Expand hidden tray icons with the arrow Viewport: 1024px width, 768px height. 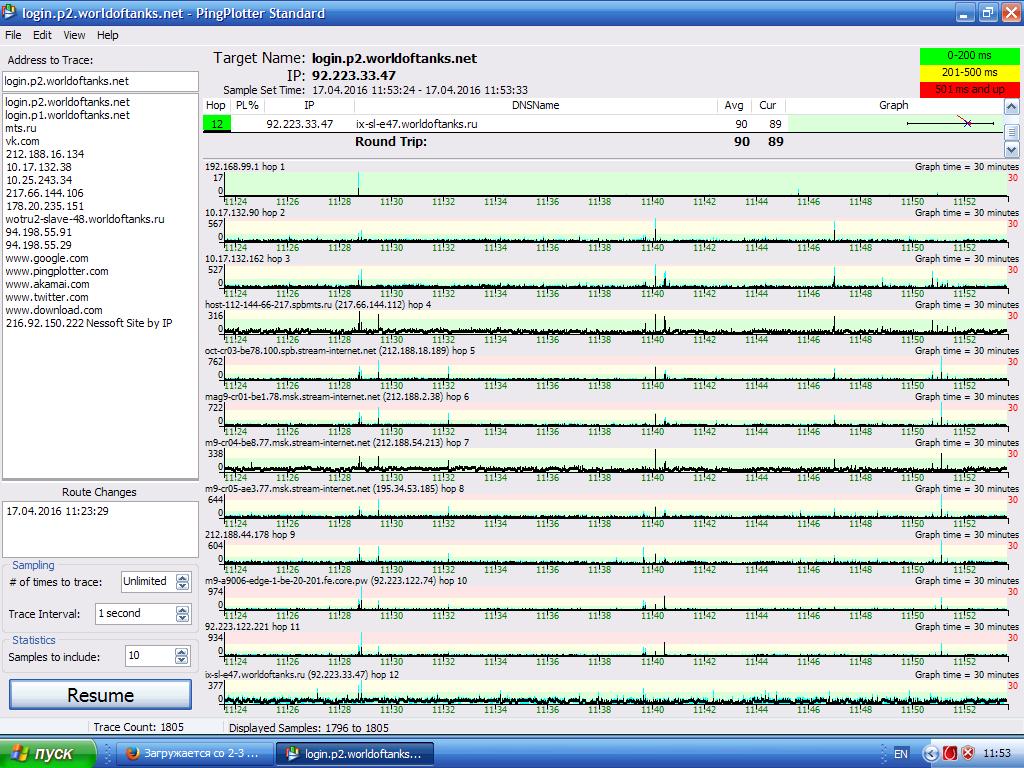(x=930, y=753)
